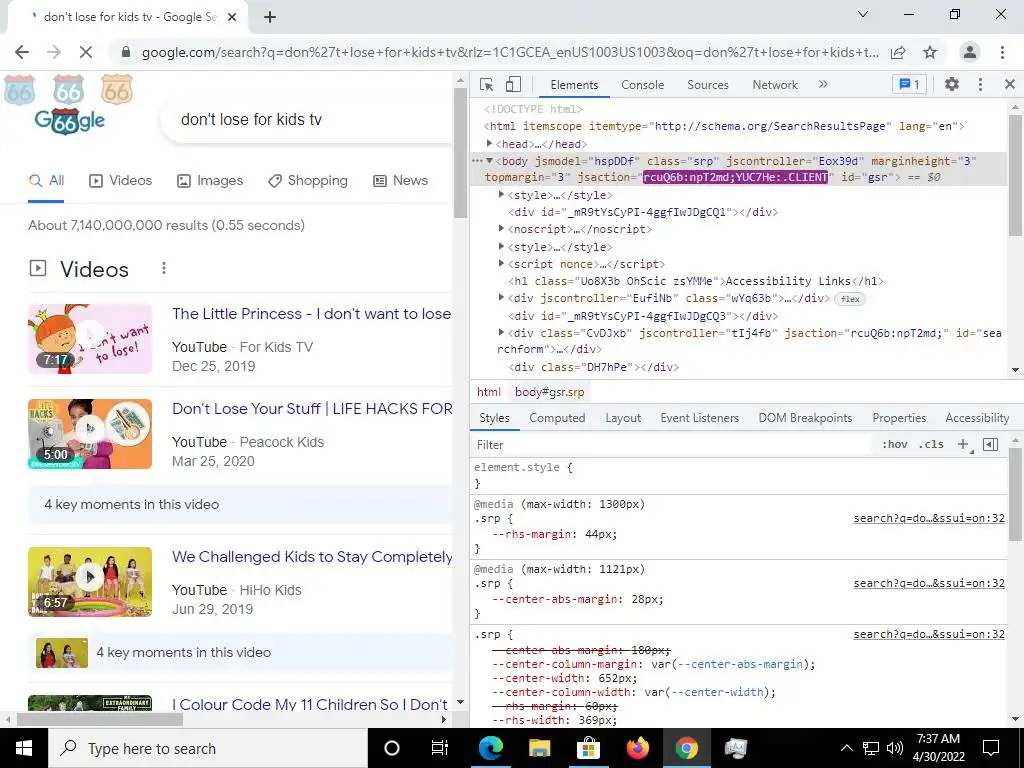The height and width of the screenshot is (768, 1024).
Task: Select News search filter
Action: pyautogui.click(x=400, y=181)
